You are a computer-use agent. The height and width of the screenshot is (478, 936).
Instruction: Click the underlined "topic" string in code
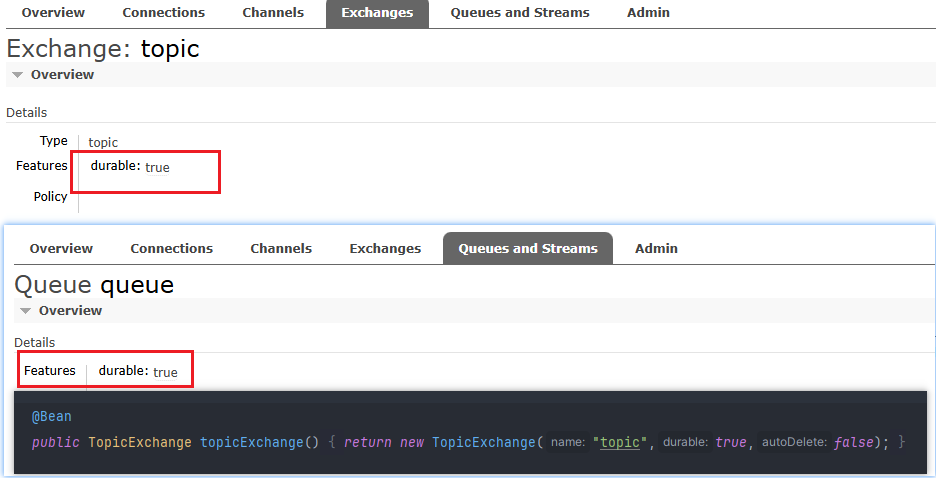[620, 442]
